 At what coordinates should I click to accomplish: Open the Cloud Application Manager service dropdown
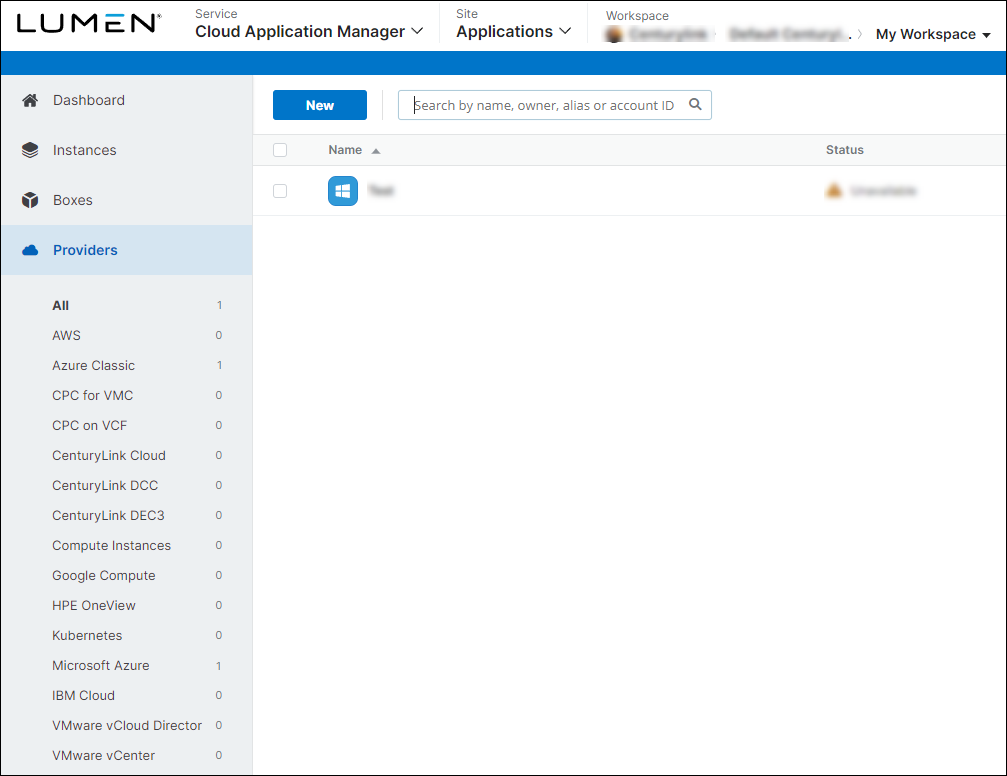(x=309, y=31)
